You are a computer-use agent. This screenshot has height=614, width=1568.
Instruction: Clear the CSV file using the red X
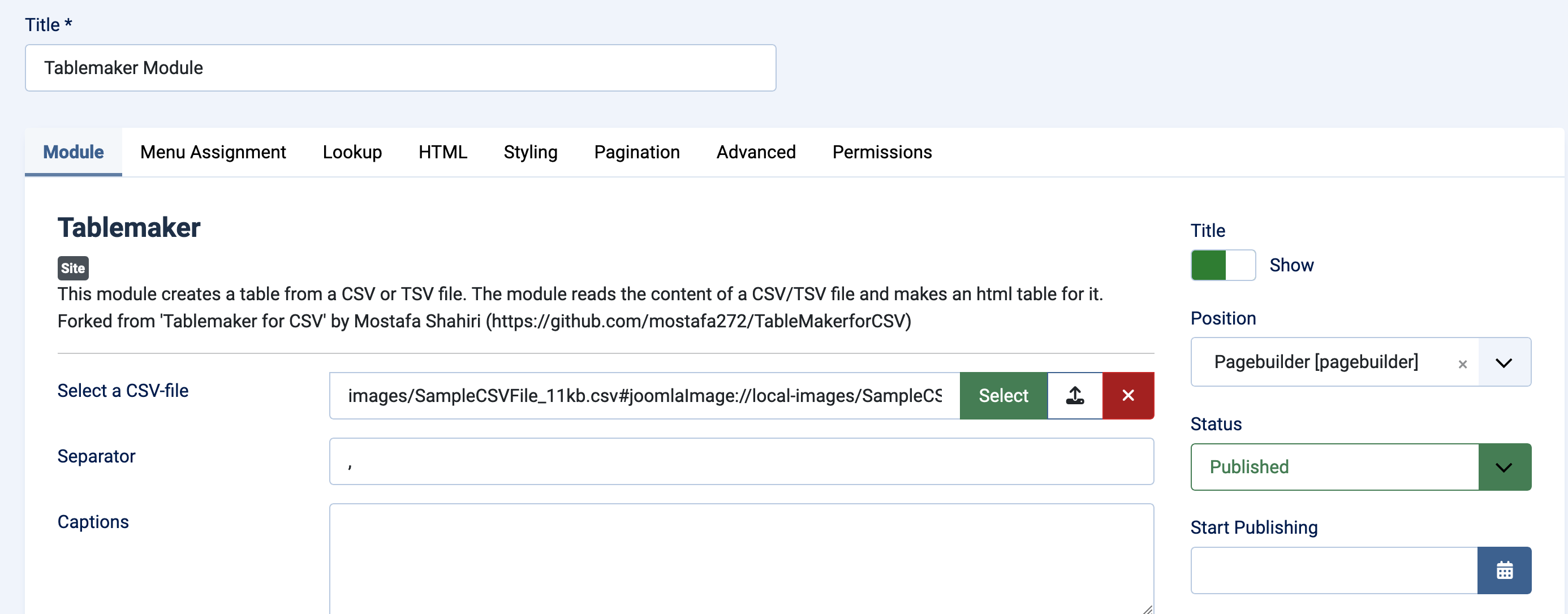point(1127,396)
